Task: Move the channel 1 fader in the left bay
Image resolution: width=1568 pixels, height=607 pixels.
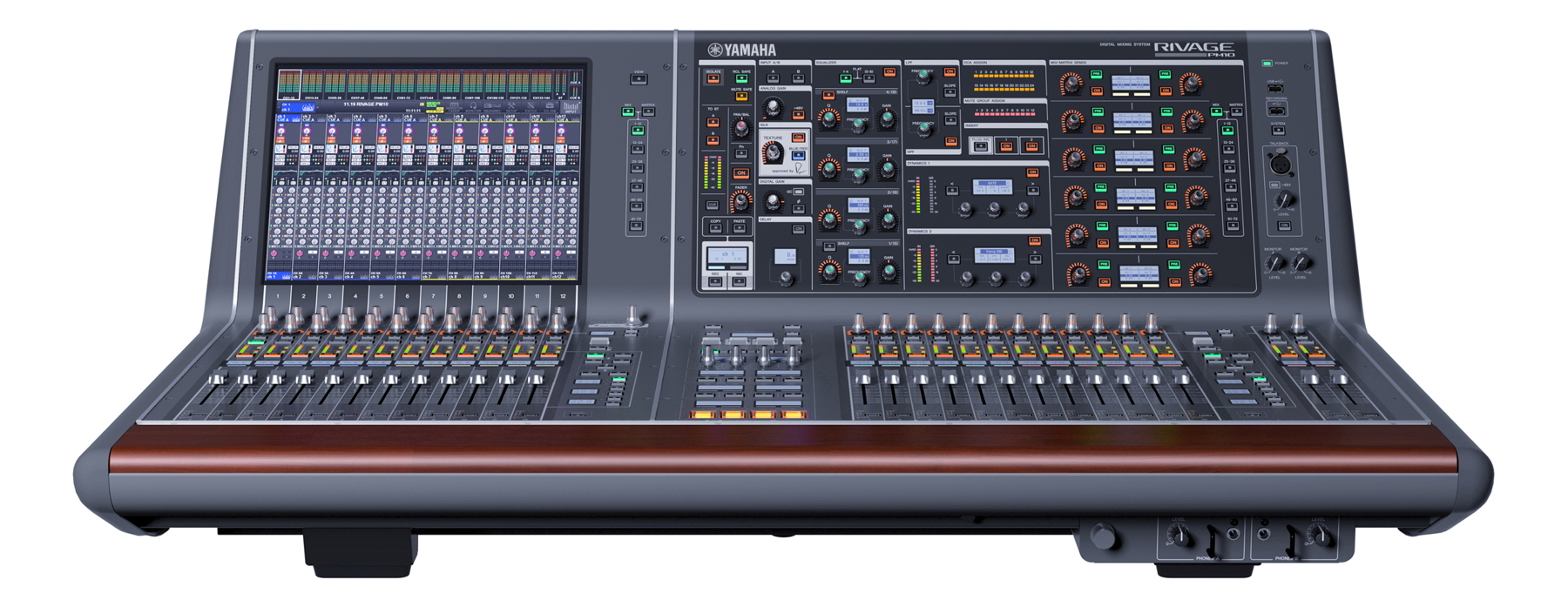Action: [x=218, y=379]
